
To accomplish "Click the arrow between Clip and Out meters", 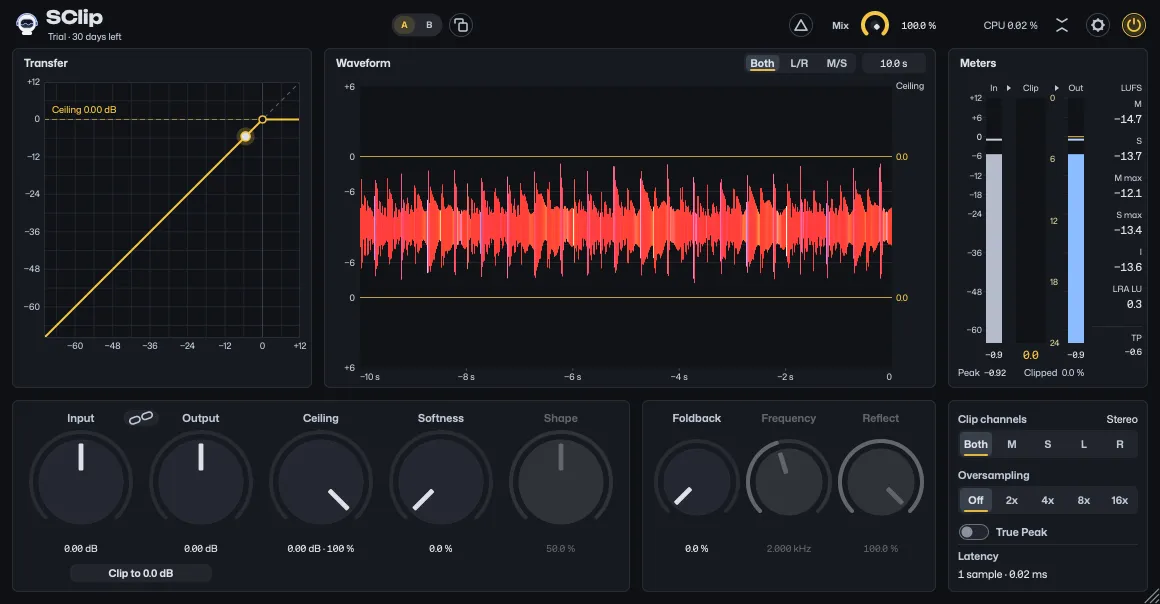I will click(x=1056, y=88).
